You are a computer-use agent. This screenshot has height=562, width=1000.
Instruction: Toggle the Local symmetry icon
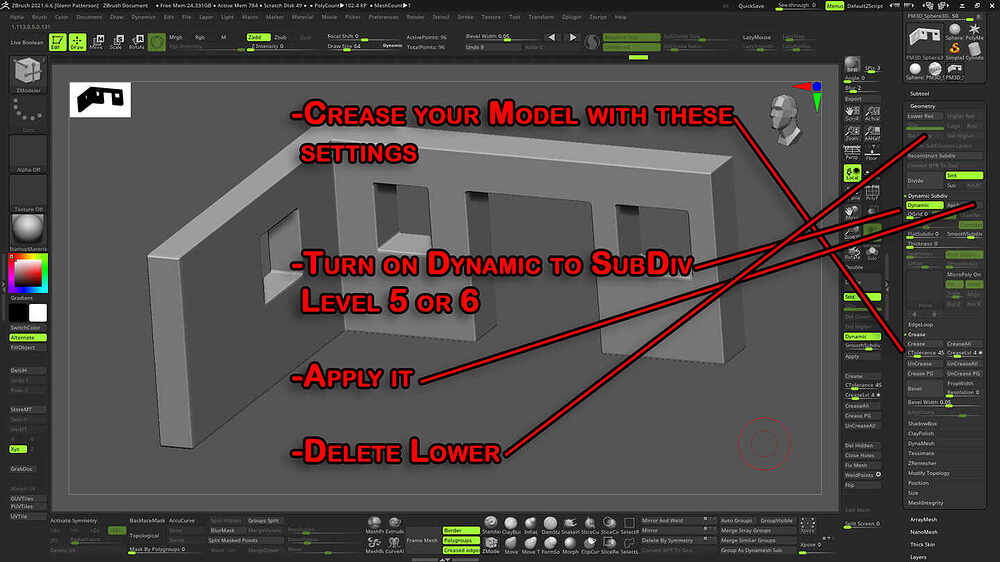(x=852, y=173)
